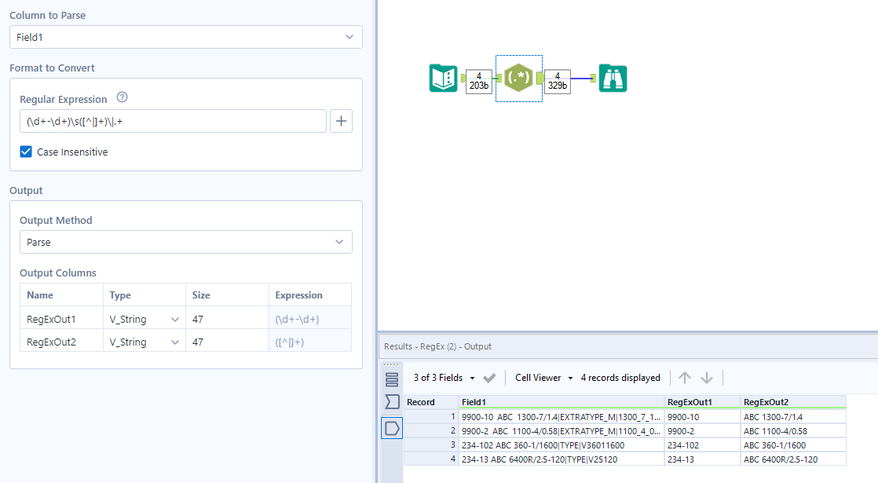Show results metadata list view icon
878x483 pixels.
[392, 379]
